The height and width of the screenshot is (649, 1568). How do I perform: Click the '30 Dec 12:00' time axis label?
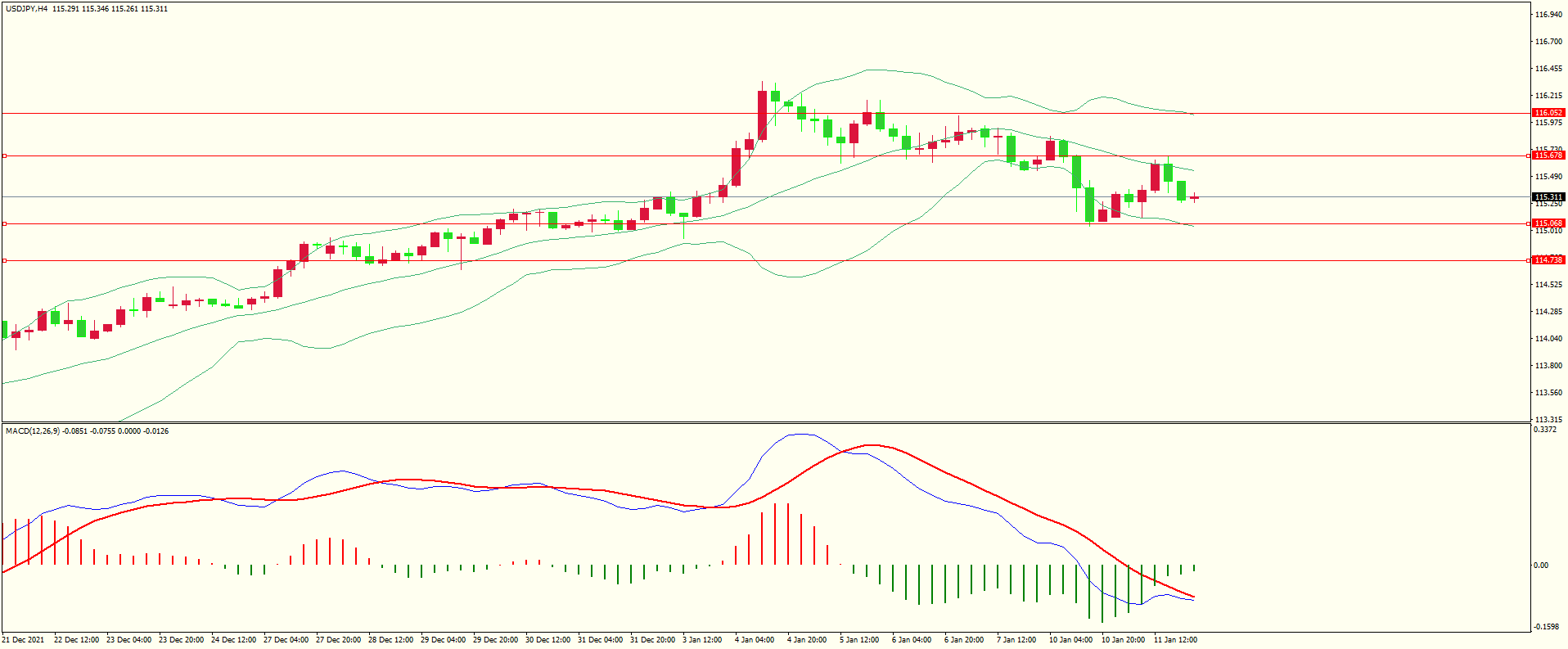pyautogui.click(x=547, y=640)
